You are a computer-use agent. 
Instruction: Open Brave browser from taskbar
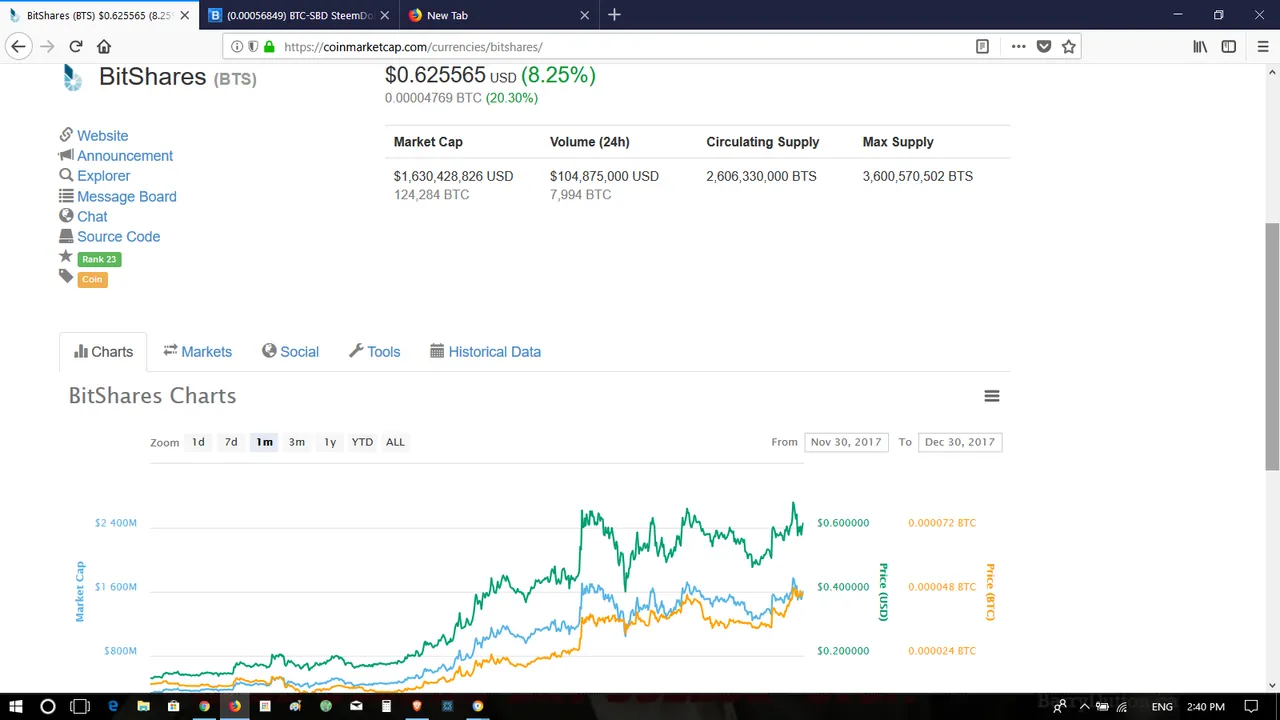tap(417, 706)
